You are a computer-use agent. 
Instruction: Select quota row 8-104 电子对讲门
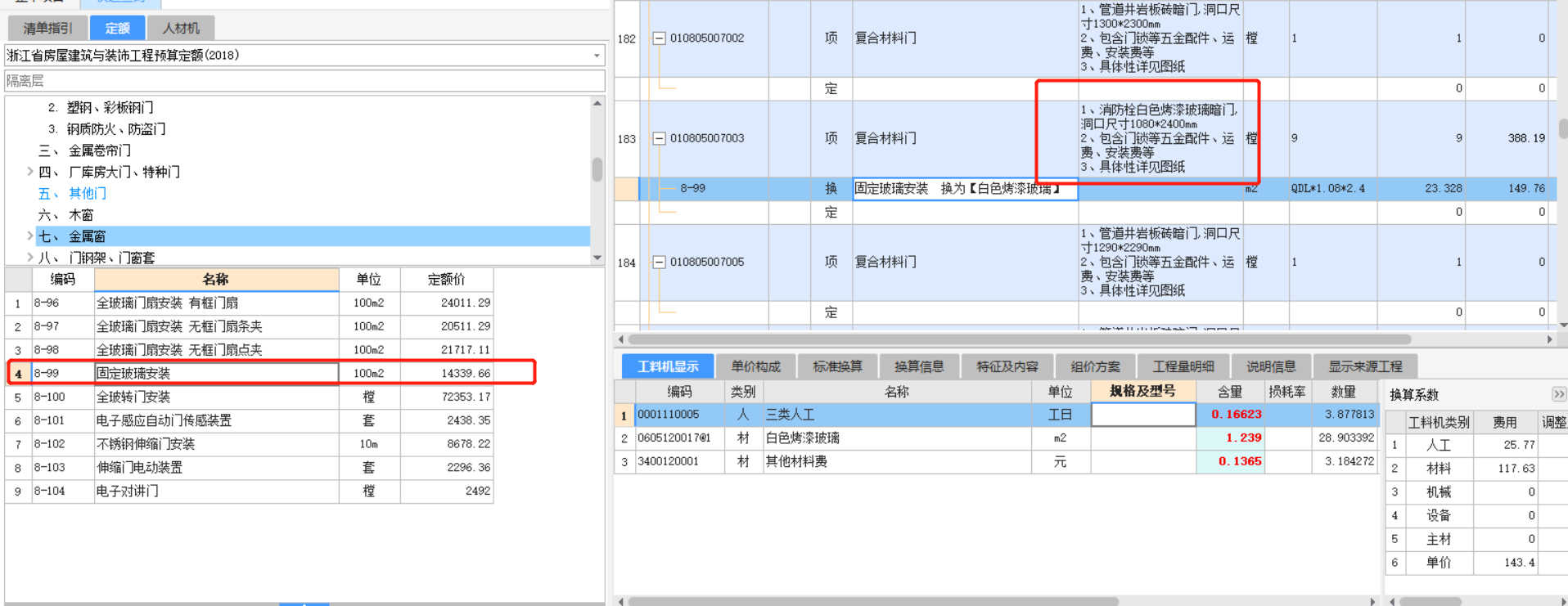(x=249, y=492)
